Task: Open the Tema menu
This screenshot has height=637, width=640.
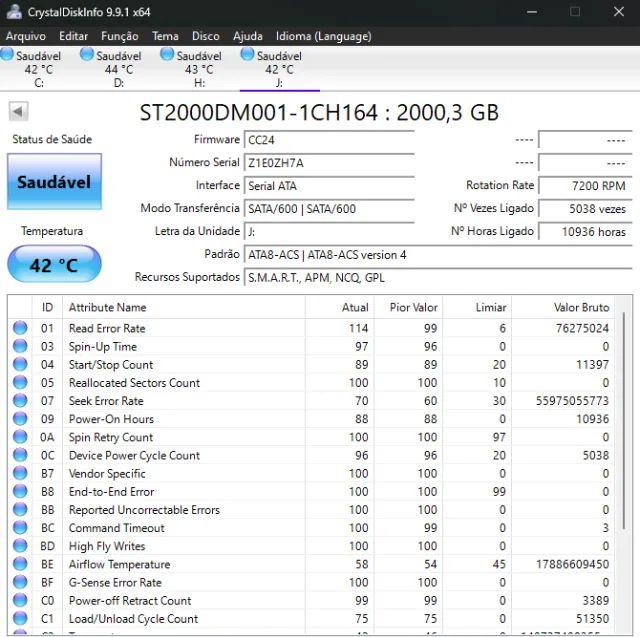Action: [165, 36]
